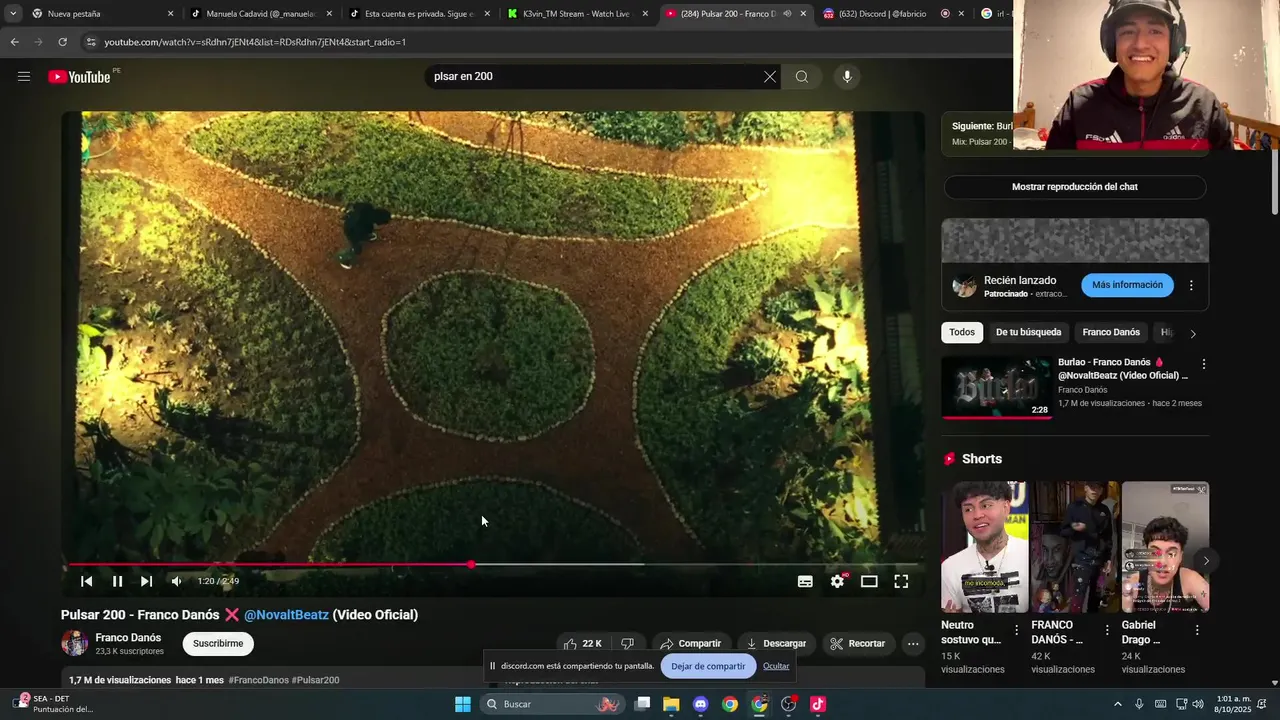Select the Franco Danós filter chip
Image resolution: width=1280 pixels, height=720 pixels.
(x=1111, y=332)
